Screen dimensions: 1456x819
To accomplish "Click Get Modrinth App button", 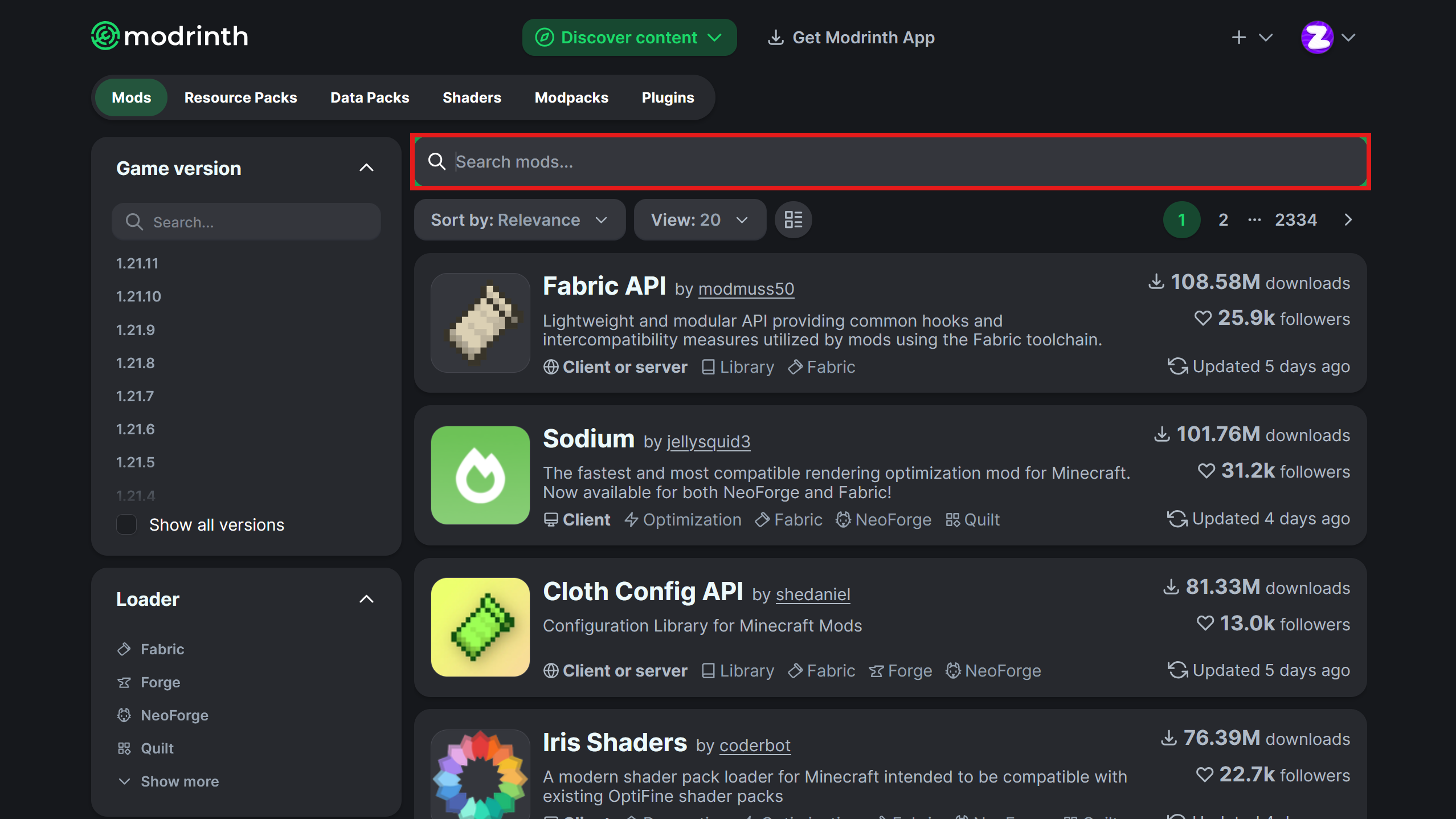I will [852, 38].
